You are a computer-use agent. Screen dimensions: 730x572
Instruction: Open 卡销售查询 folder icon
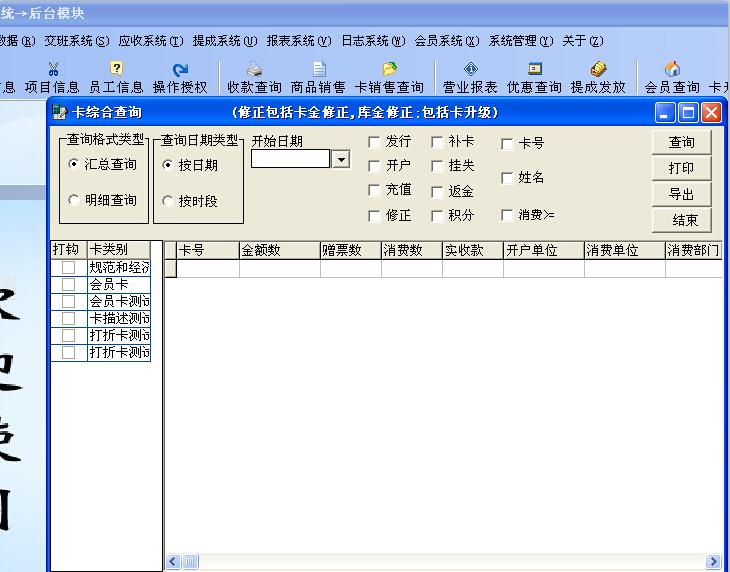pos(390,69)
